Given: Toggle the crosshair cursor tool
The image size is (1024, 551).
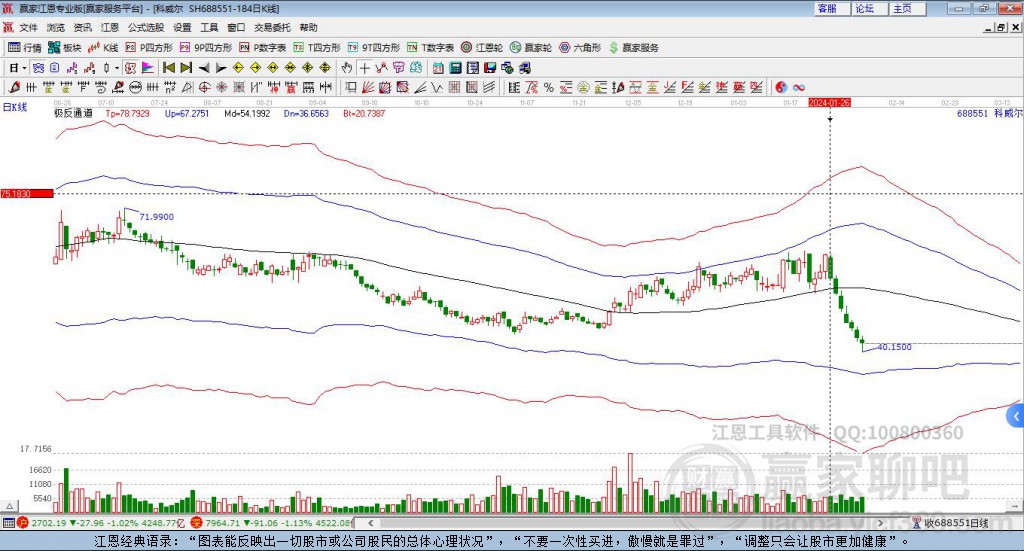Looking at the screenshot, I should coord(364,68).
